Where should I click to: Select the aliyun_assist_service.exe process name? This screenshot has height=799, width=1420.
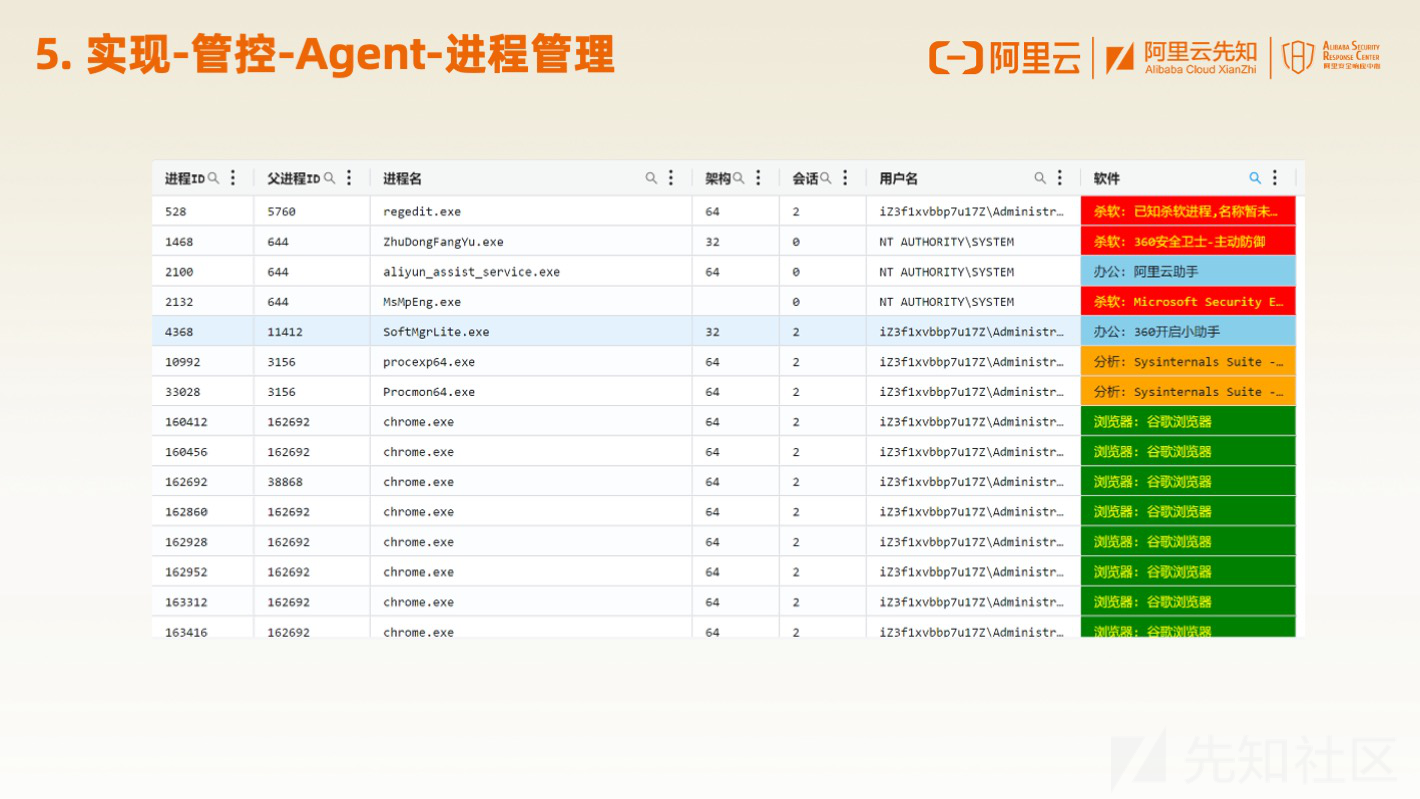coord(471,272)
